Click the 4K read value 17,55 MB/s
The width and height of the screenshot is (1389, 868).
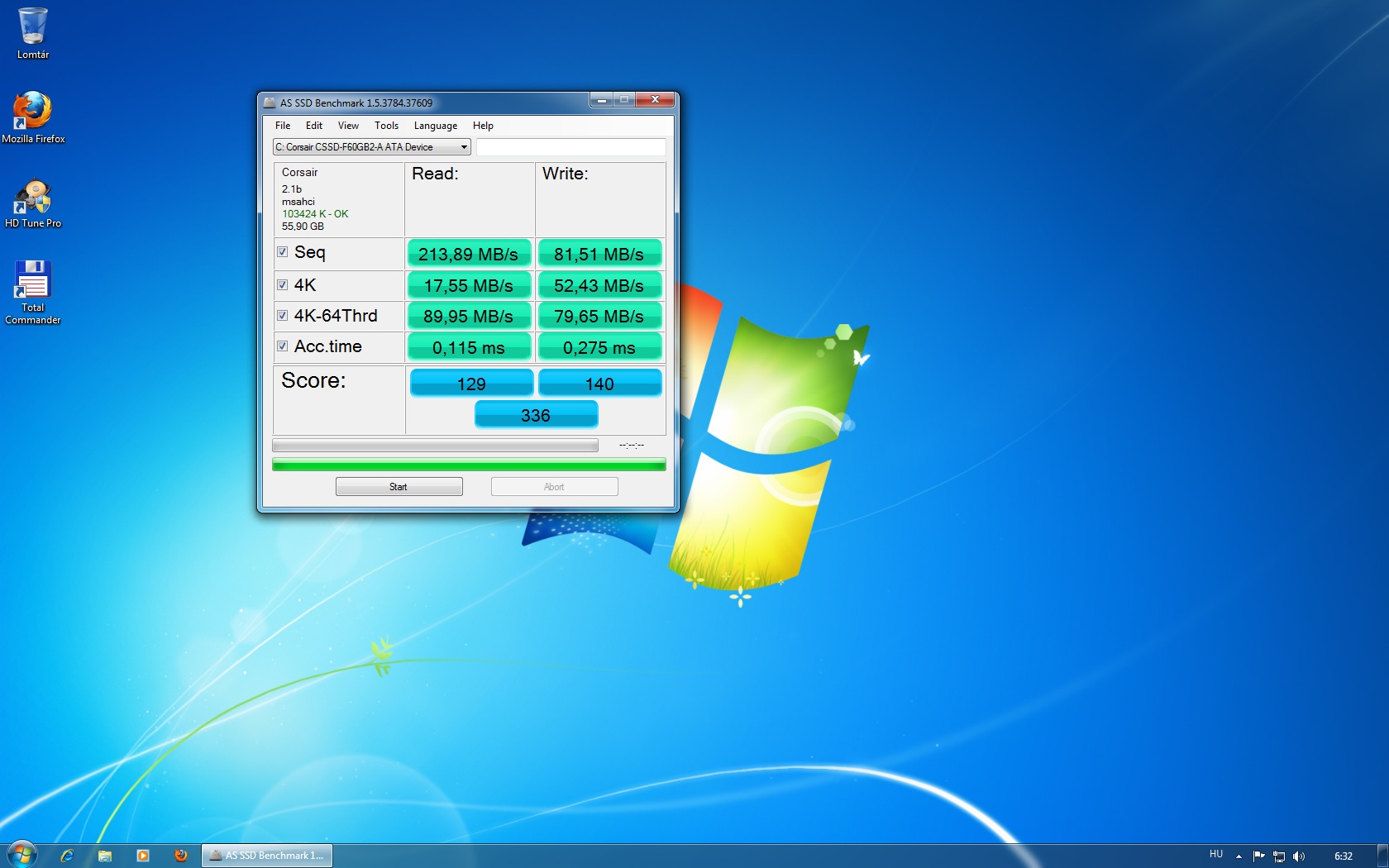(469, 285)
